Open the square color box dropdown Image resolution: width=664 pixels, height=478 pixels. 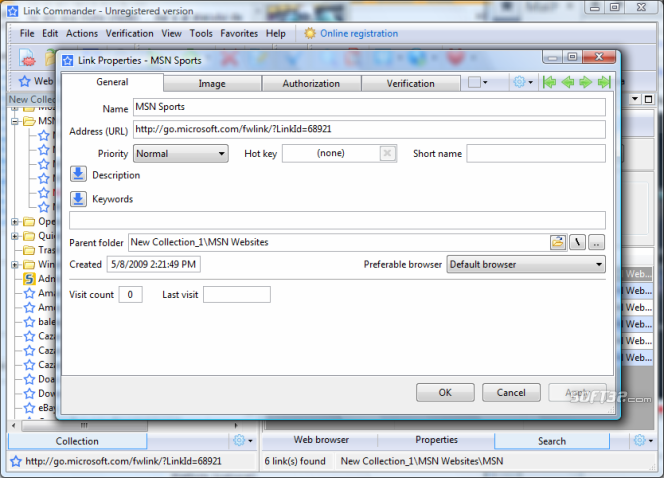[x=478, y=82]
